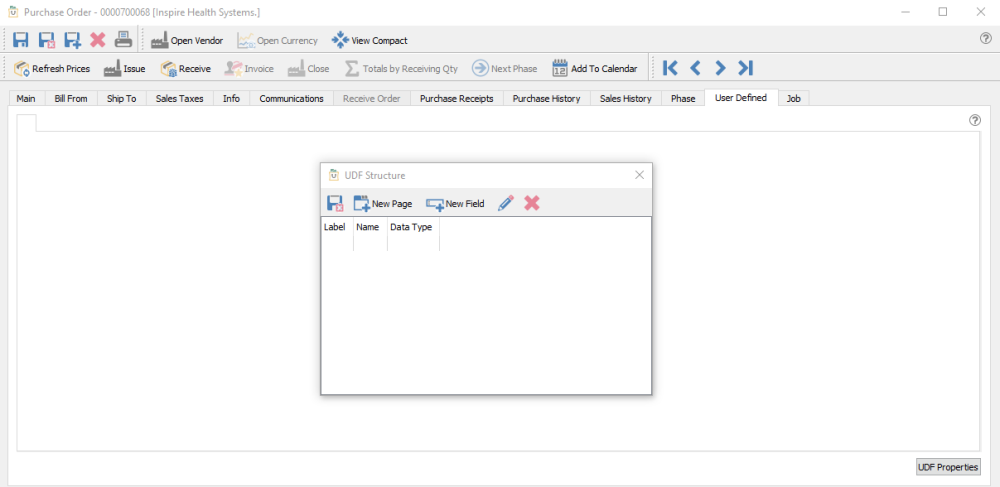Open Purchase Receipts tab
Image resolution: width=1000 pixels, height=487 pixels.
pyautogui.click(x=457, y=98)
